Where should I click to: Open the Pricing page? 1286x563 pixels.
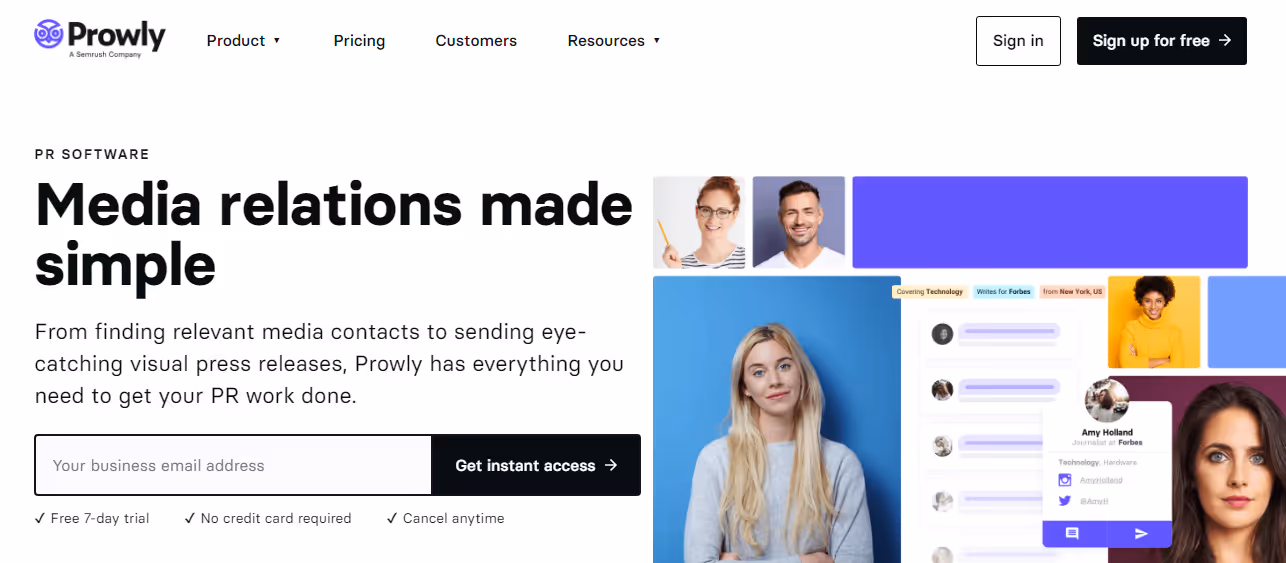pyautogui.click(x=359, y=41)
